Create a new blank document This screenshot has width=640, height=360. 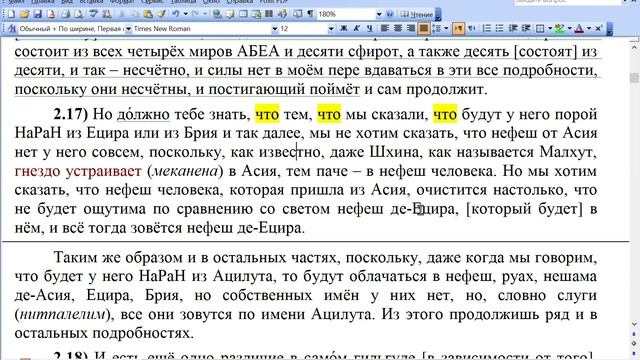[x=11, y=14]
